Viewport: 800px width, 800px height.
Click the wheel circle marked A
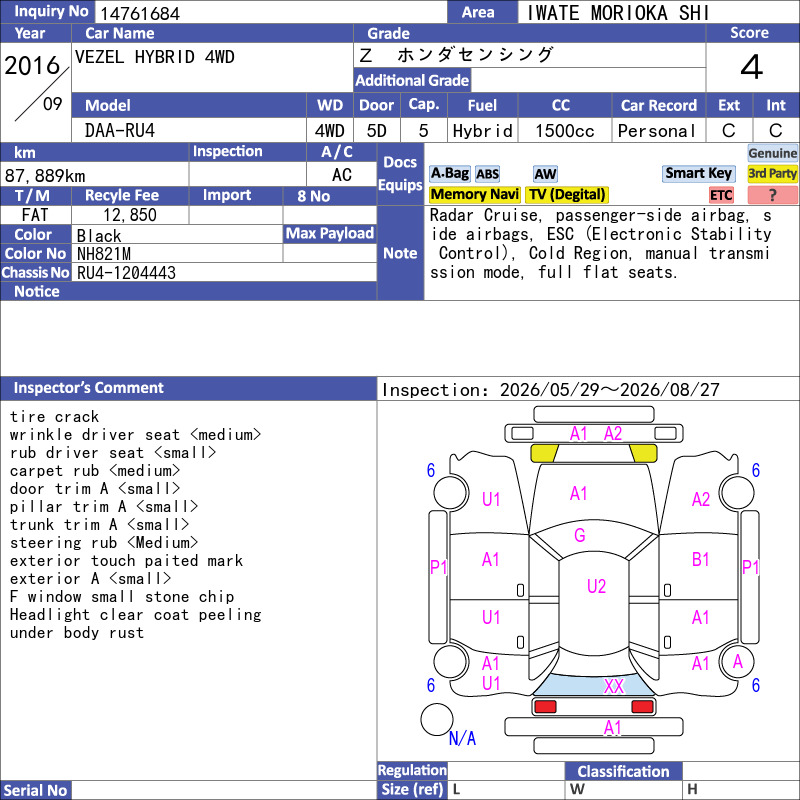[736, 662]
